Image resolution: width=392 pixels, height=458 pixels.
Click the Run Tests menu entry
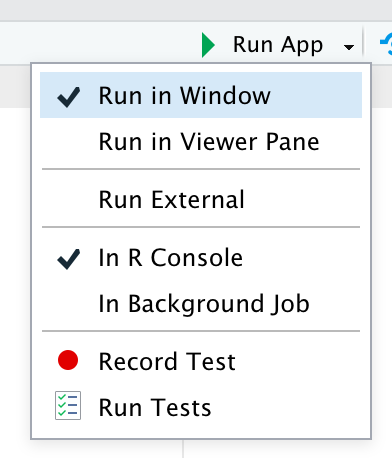201,407
